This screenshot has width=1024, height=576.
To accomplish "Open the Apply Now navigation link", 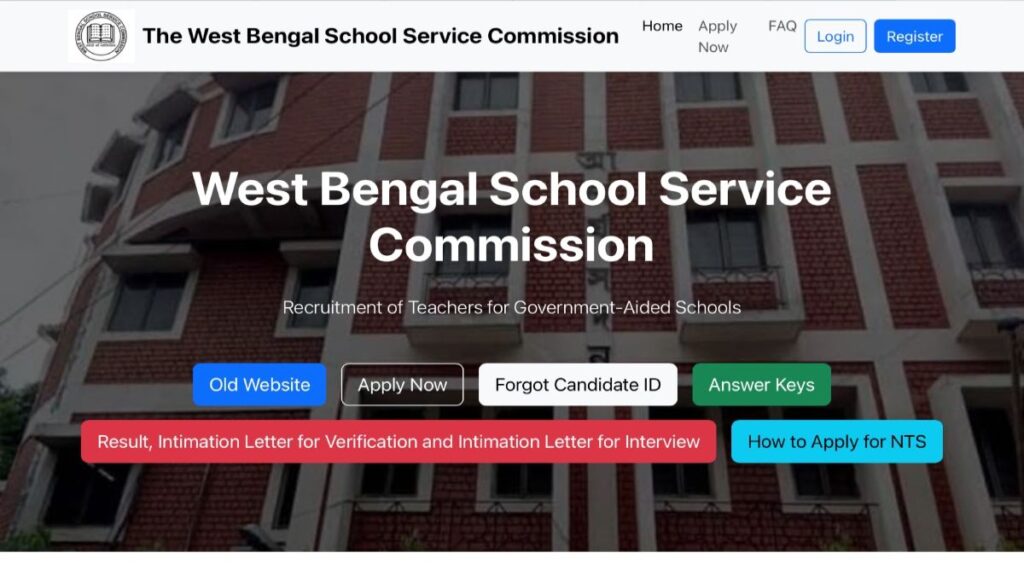I will pyautogui.click(x=717, y=37).
